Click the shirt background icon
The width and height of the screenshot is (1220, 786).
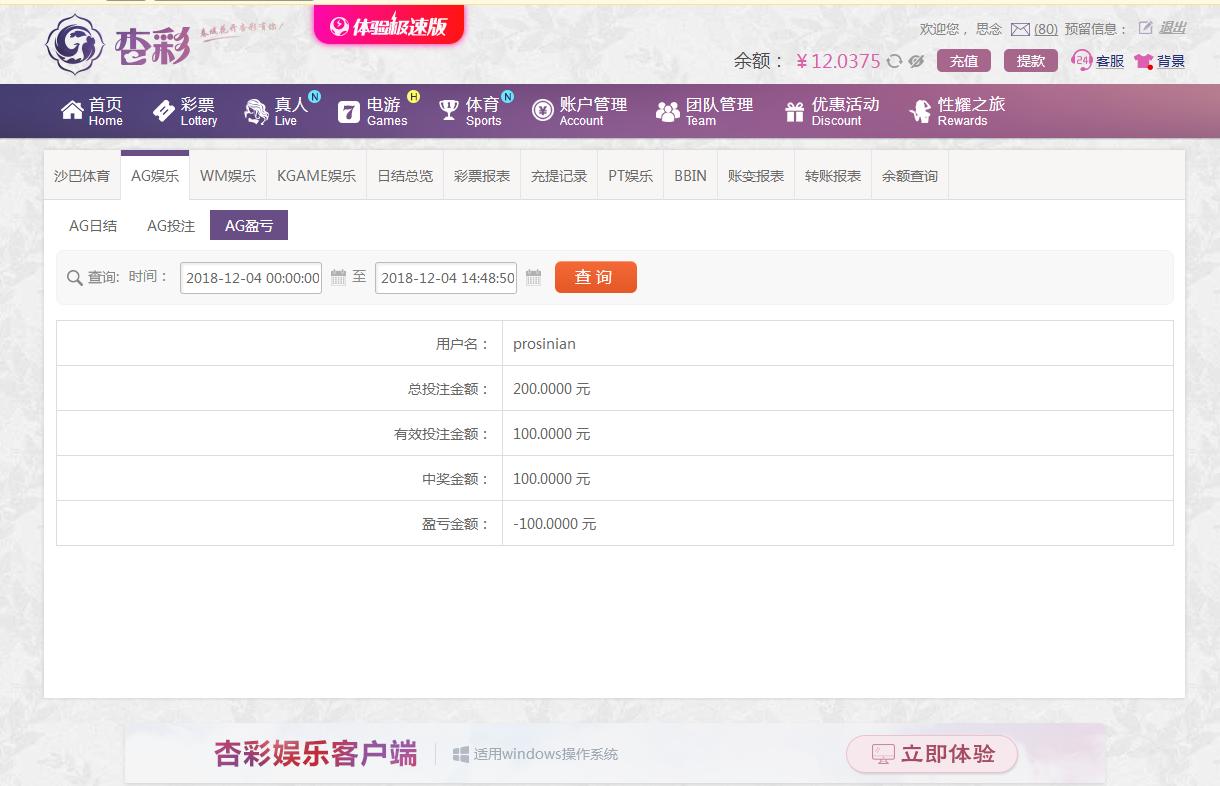tap(1144, 61)
